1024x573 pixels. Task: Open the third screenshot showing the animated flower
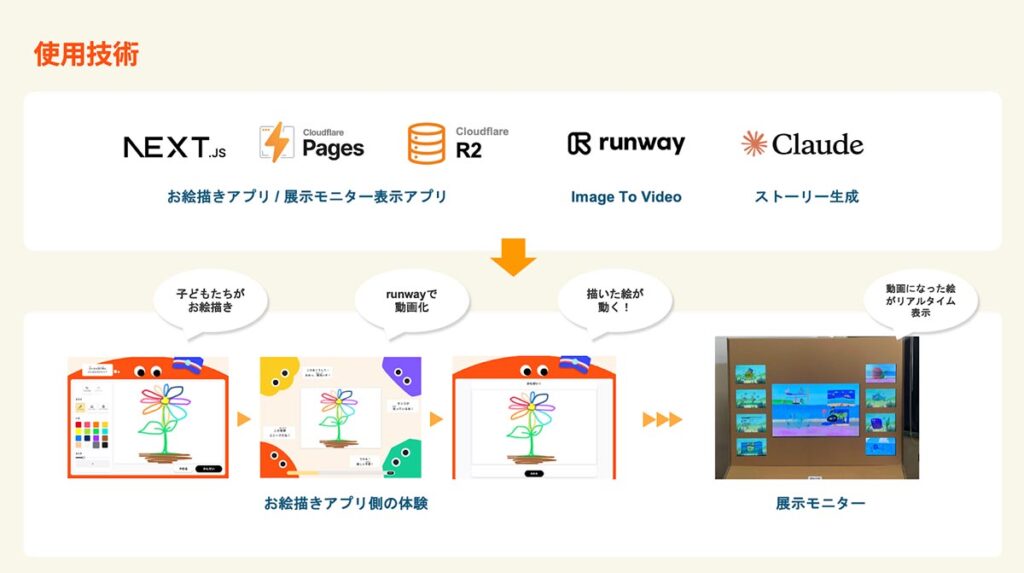click(x=534, y=417)
